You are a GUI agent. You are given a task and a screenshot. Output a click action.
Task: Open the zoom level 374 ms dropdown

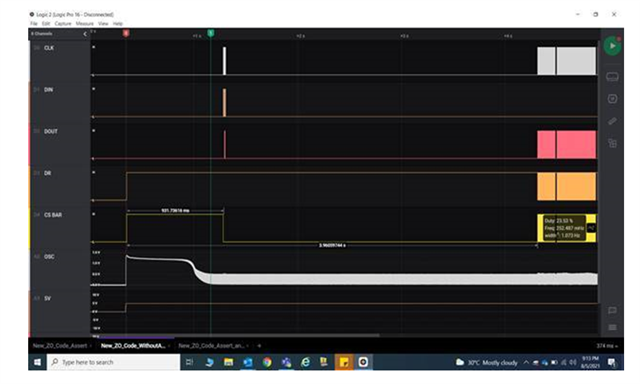coord(607,346)
